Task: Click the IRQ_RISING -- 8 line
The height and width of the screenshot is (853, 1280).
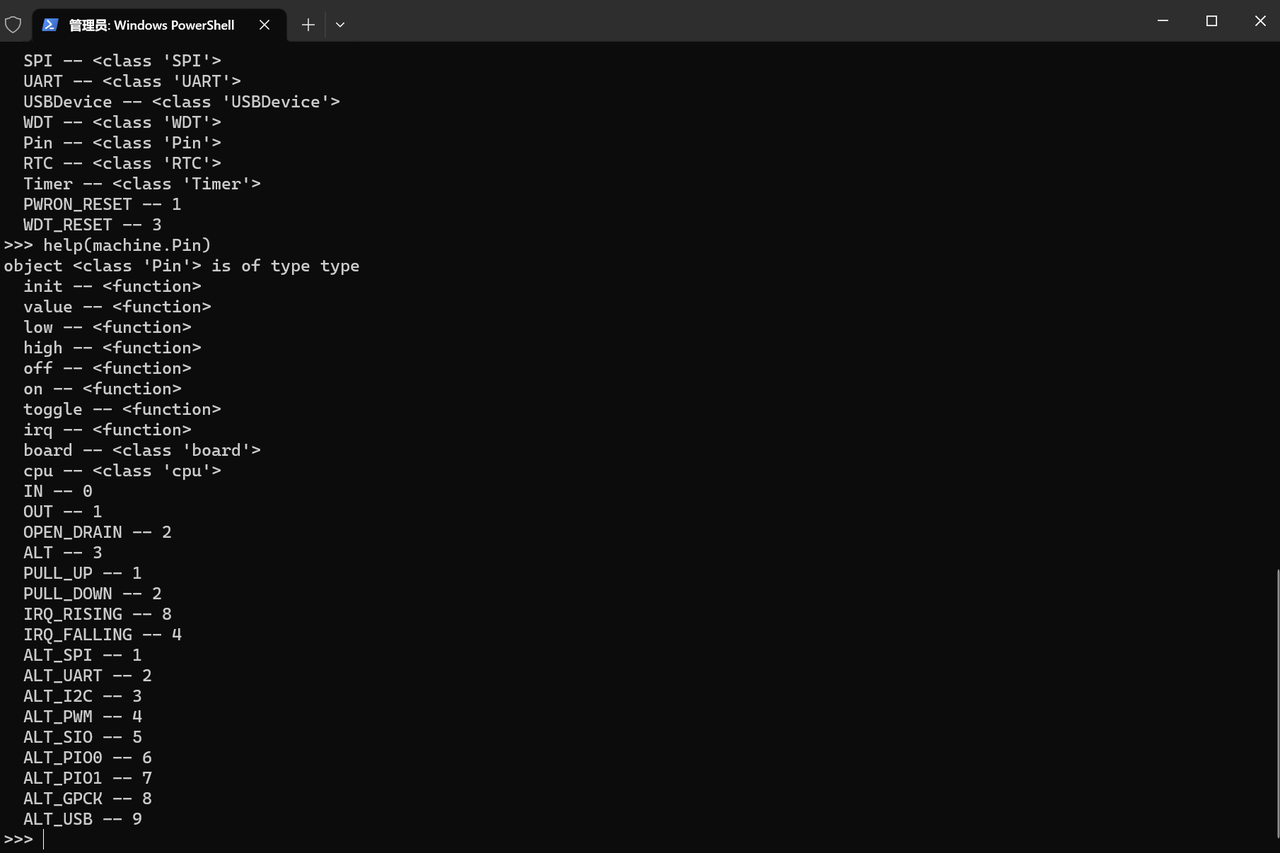Action: pyautogui.click(x=98, y=614)
